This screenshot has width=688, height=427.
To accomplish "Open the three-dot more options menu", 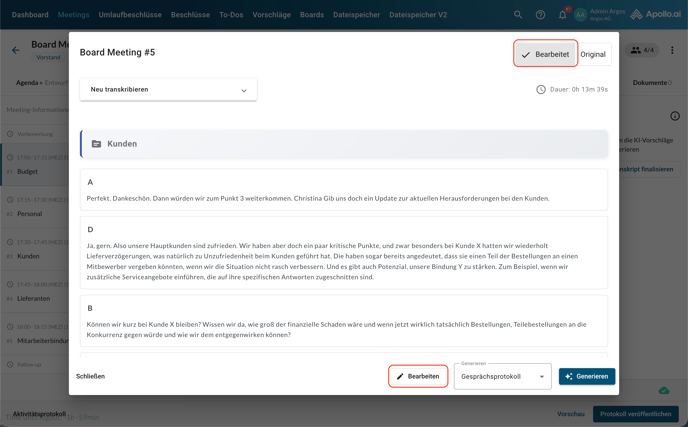I will click(672, 50).
